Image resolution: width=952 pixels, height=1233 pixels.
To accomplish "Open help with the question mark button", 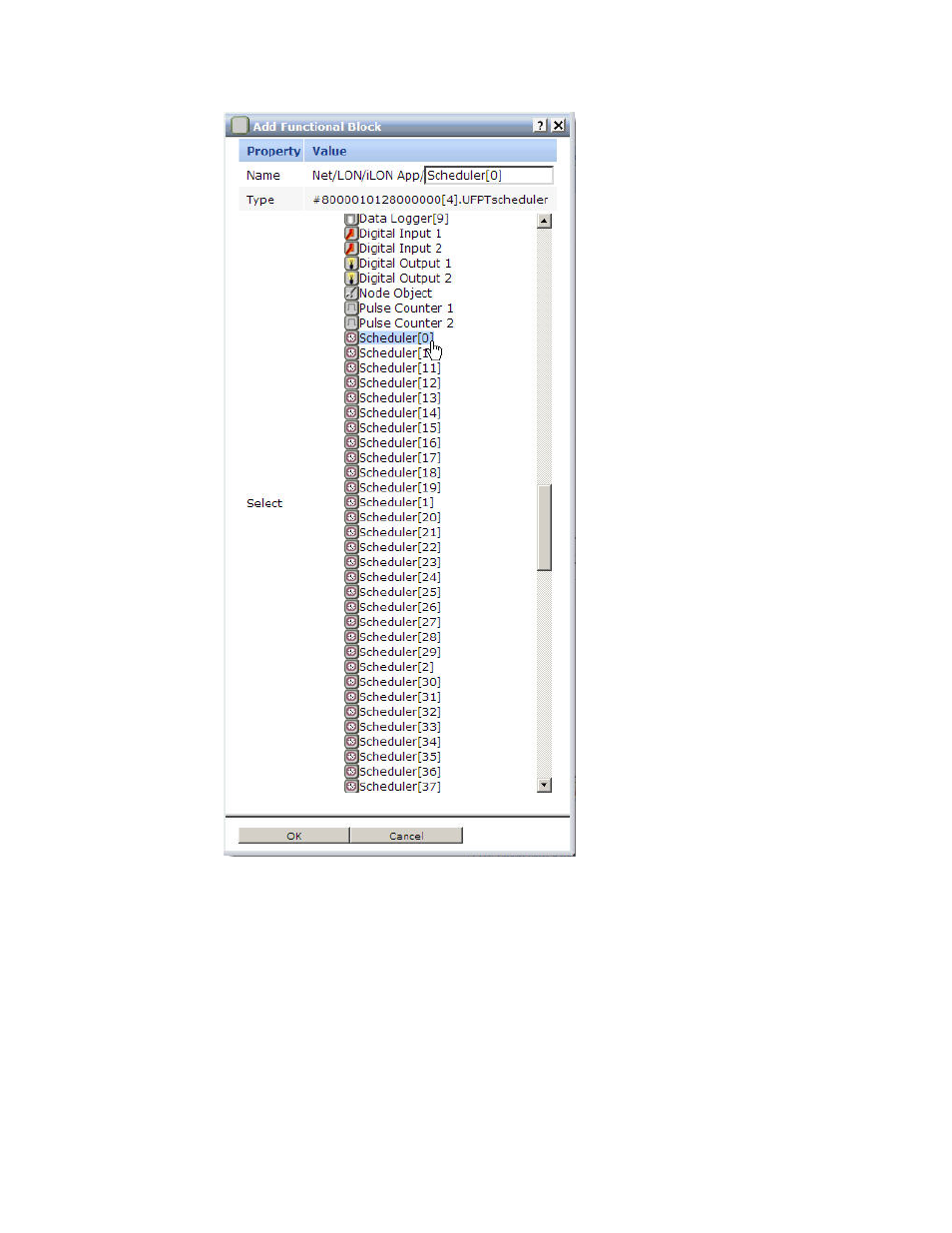I will (540, 126).
